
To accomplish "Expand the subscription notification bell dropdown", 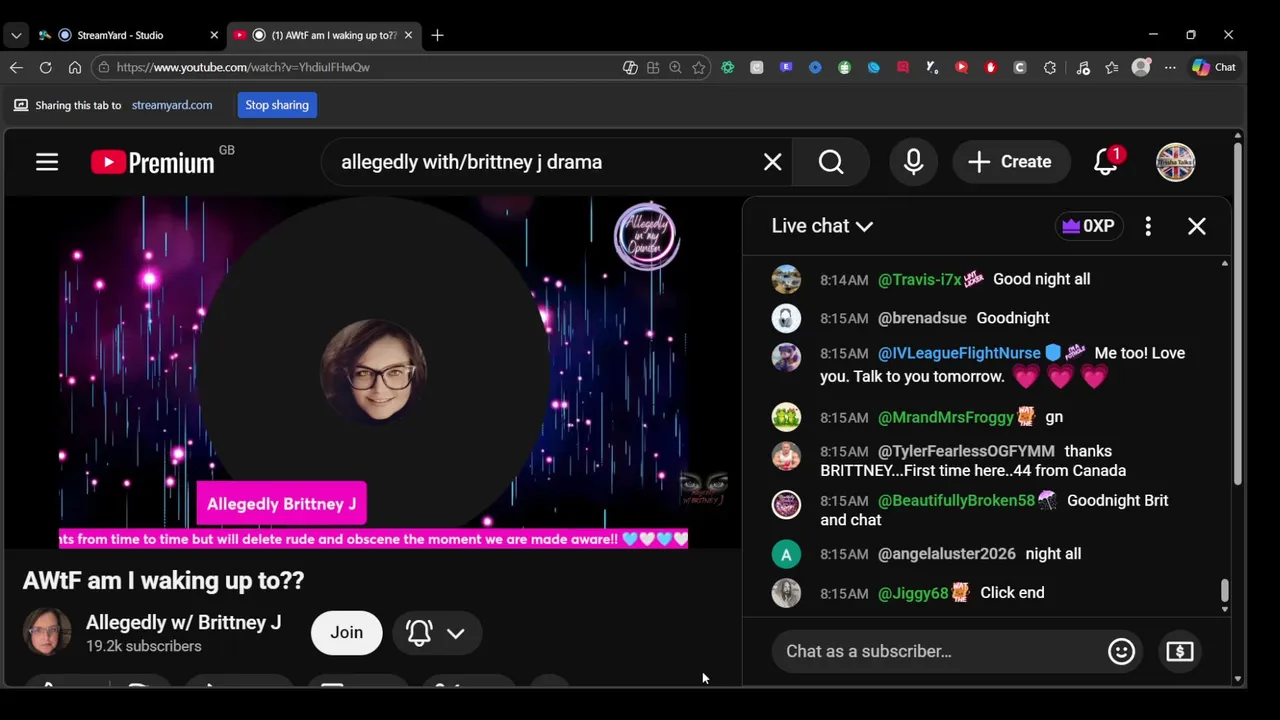I will point(436,632).
